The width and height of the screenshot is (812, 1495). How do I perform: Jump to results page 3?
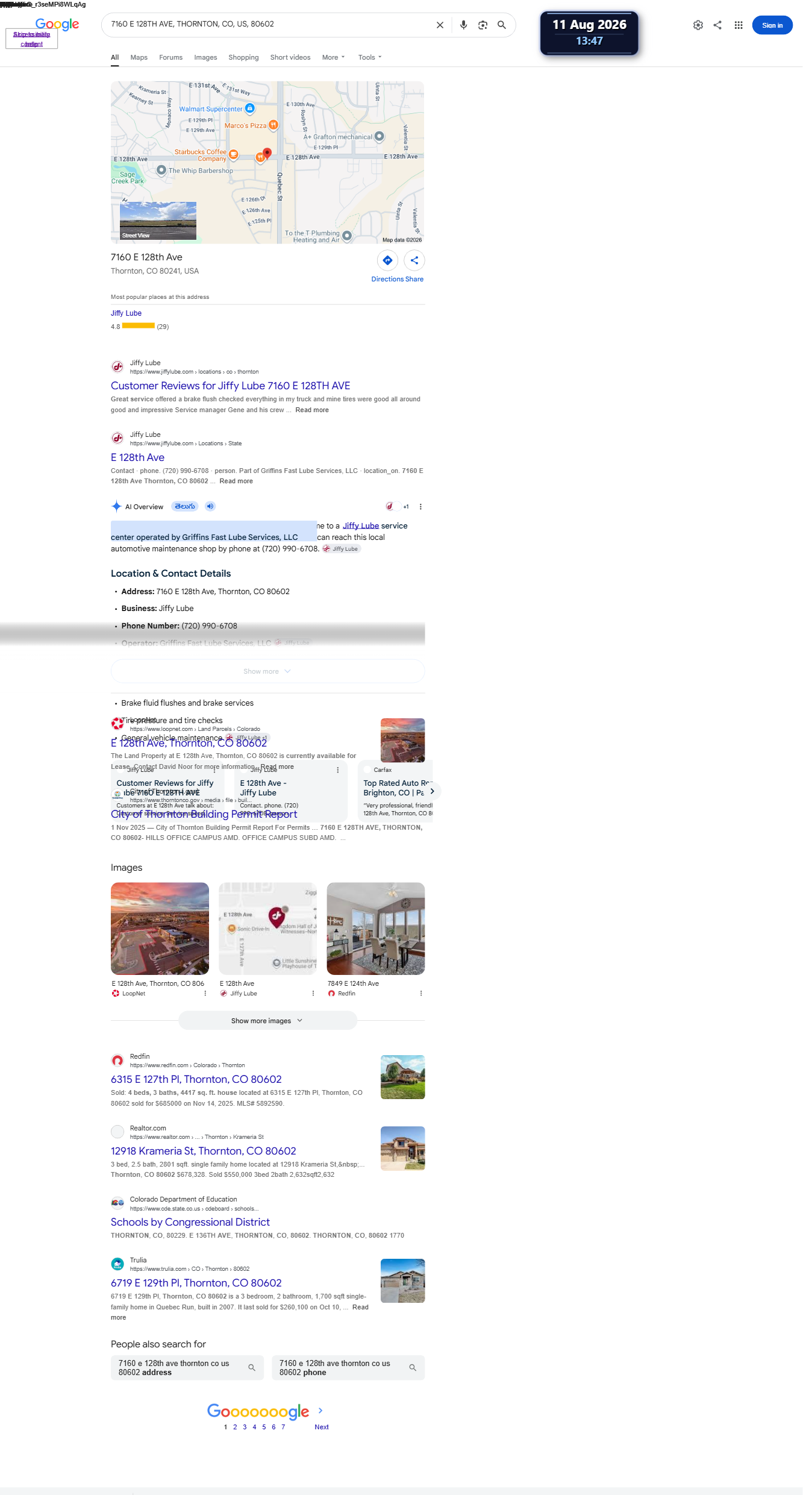coord(245,1427)
